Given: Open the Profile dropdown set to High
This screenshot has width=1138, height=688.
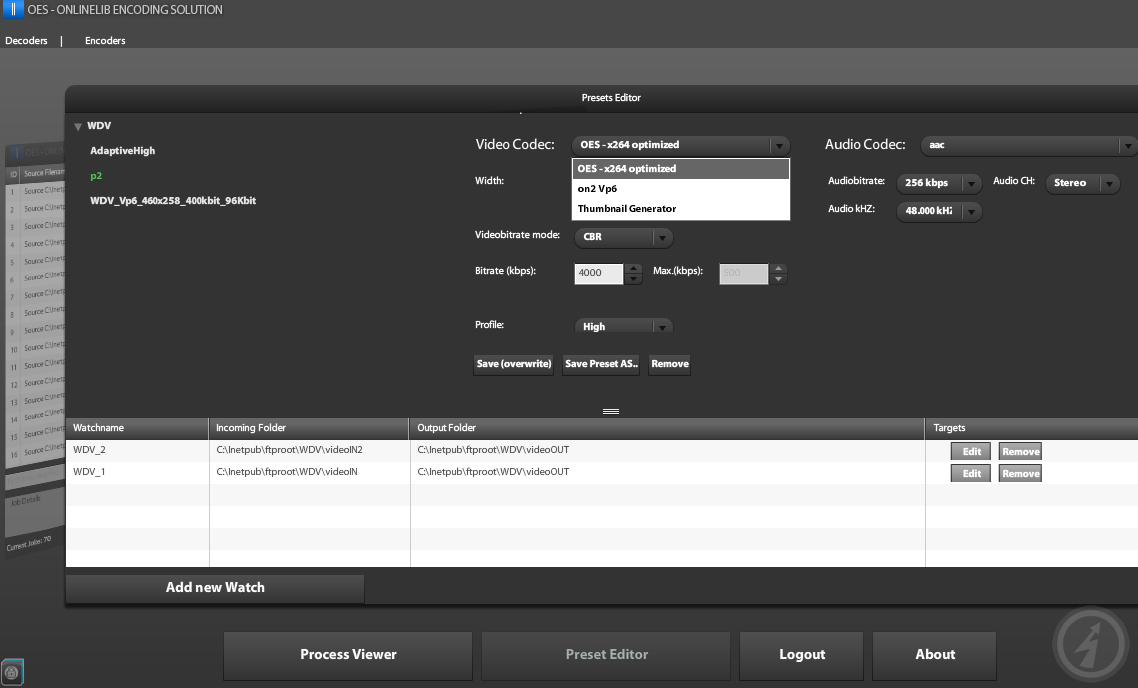Looking at the screenshot, I should [x=661, y=327].
